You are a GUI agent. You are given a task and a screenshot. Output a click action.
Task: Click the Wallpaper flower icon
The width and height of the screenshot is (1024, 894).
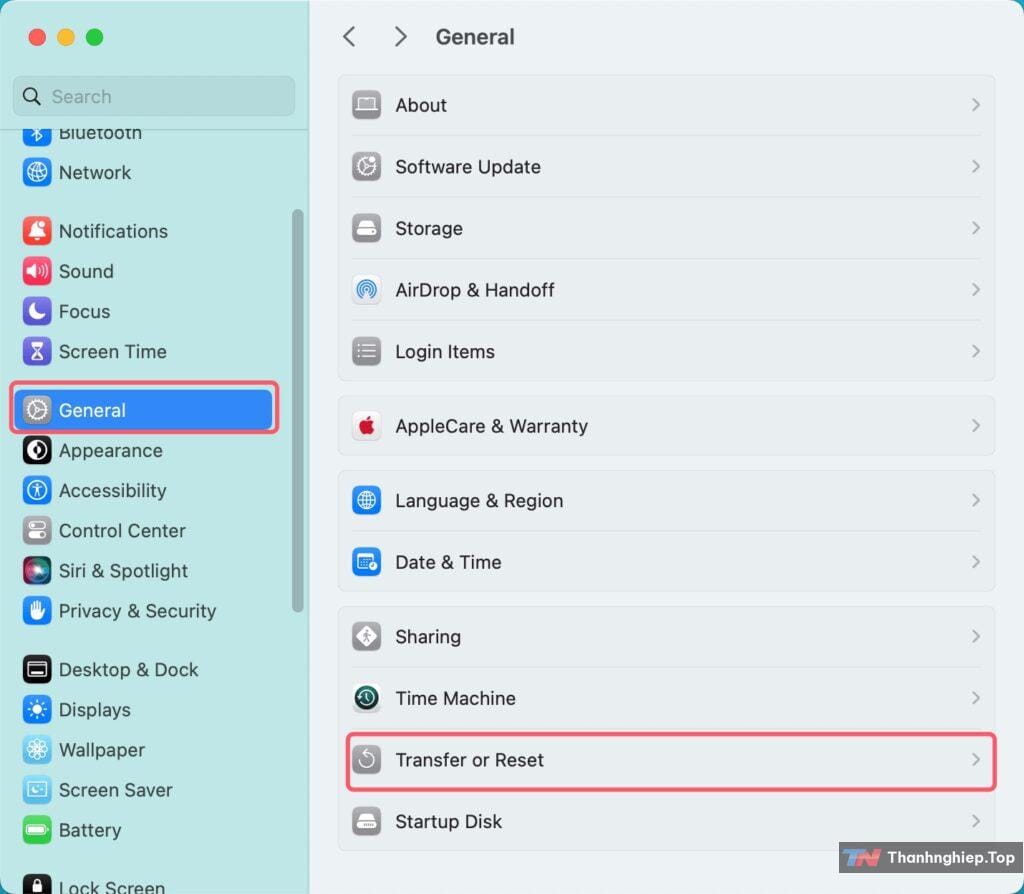(37, 750)
